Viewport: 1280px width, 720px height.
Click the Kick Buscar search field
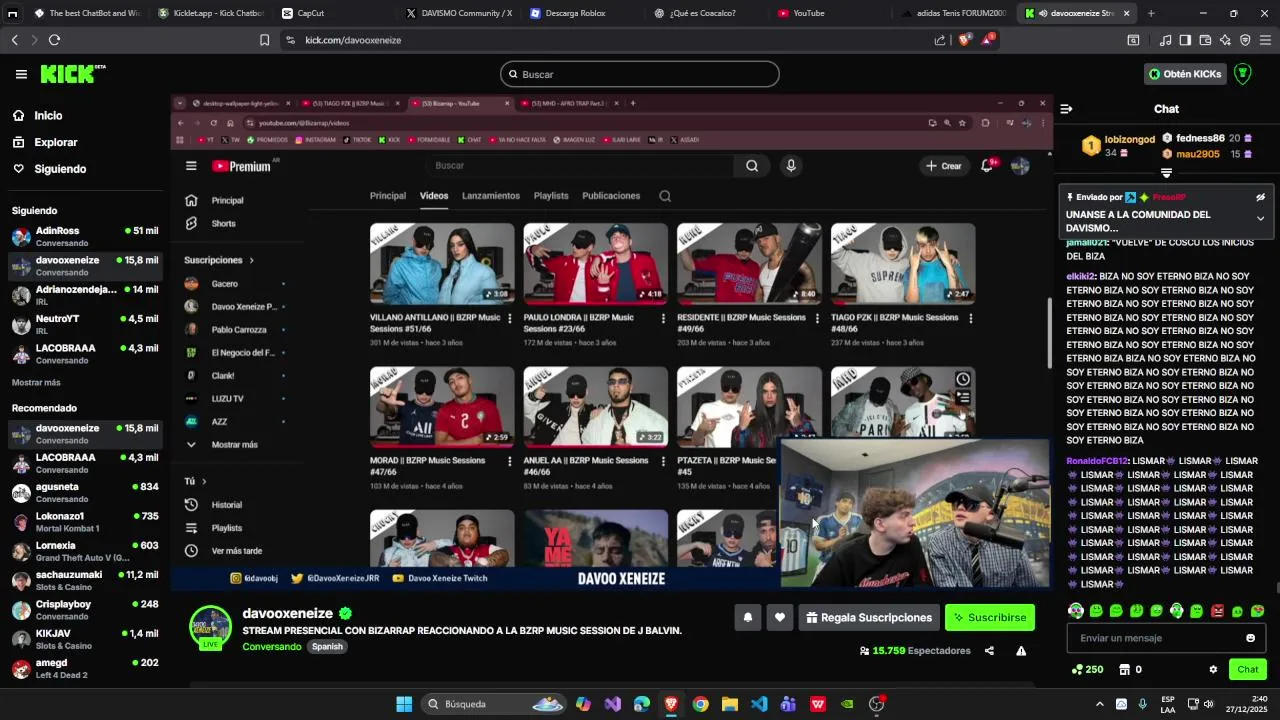click(640, 74)
